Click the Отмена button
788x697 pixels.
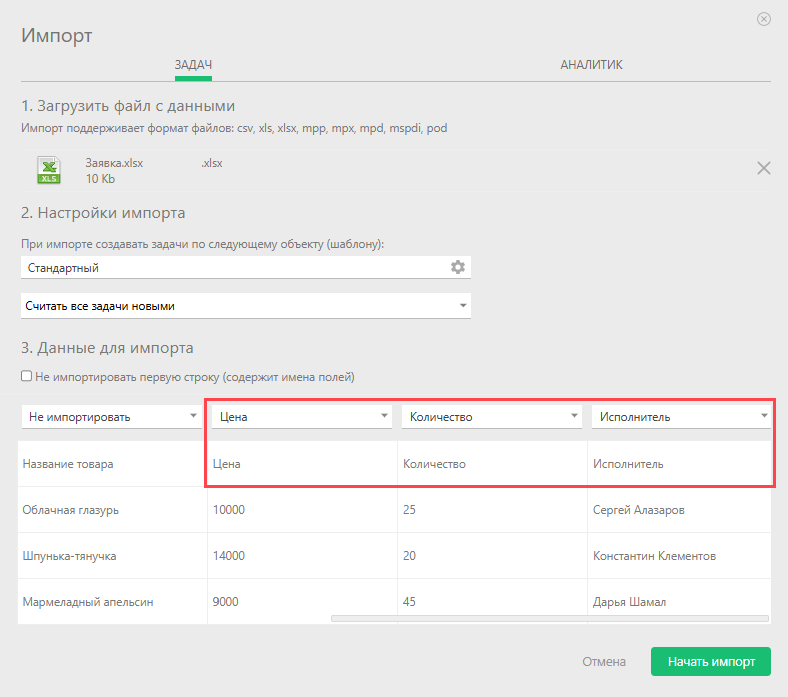pyautogui.click(x=604, y=661)
